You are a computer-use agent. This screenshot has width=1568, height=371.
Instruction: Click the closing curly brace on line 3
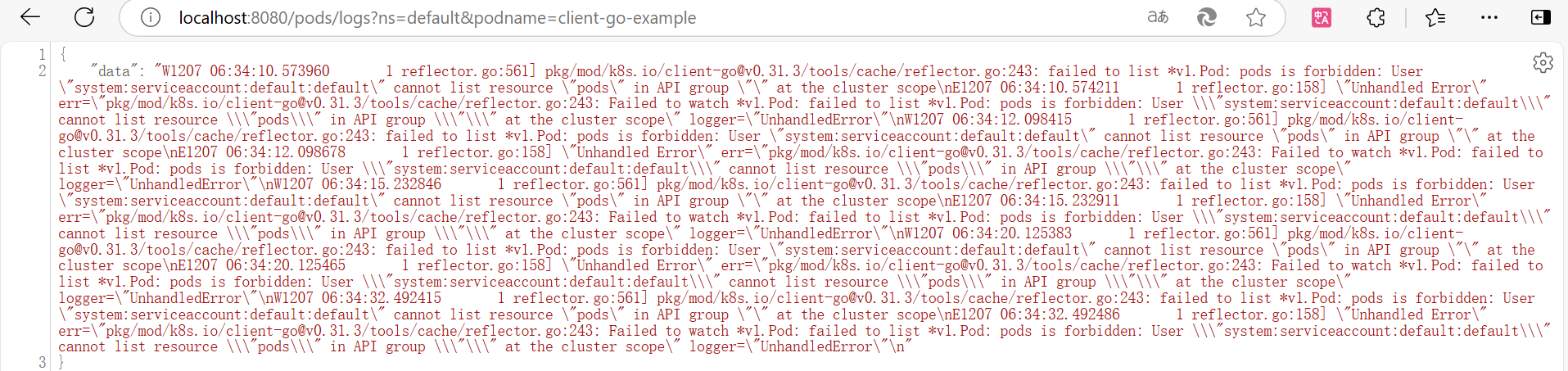pos(61,362)
